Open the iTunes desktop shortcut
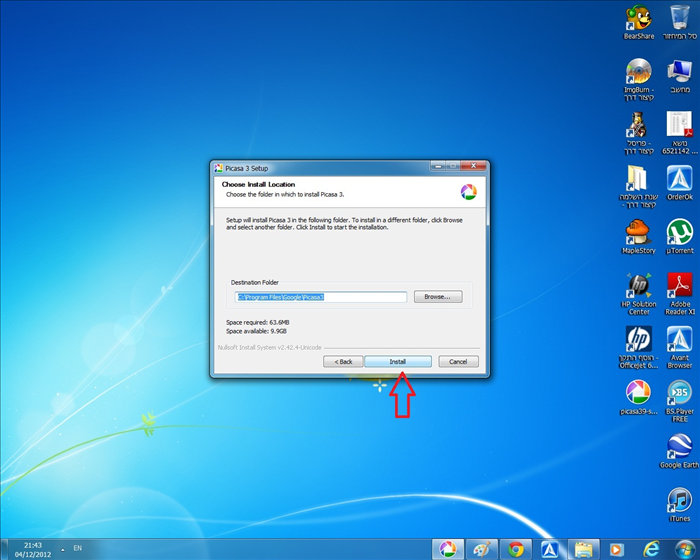 pyautogui.click(x=680, y=500)
